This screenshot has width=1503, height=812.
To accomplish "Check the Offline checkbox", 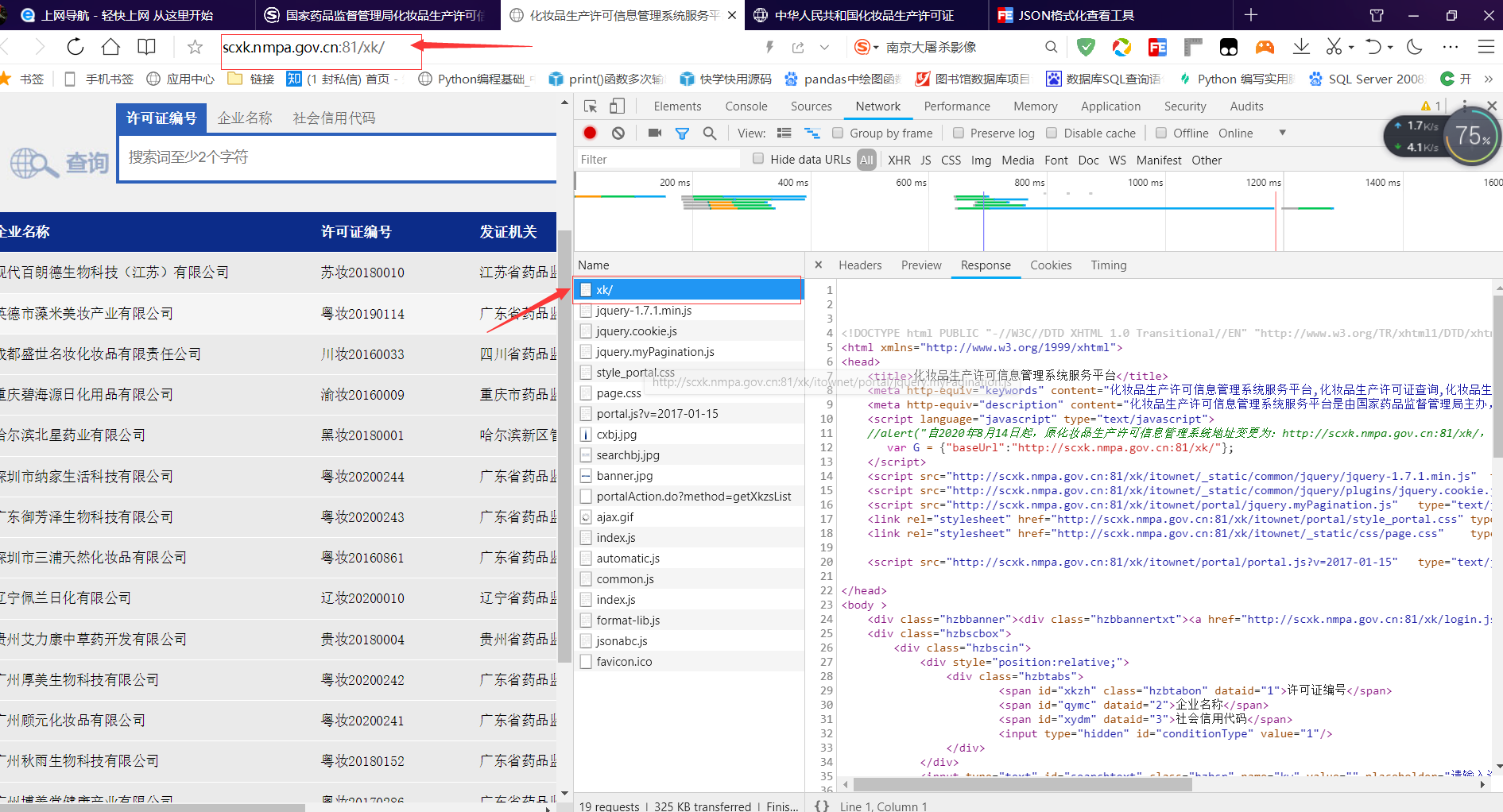I will (x=1161, y=133).
